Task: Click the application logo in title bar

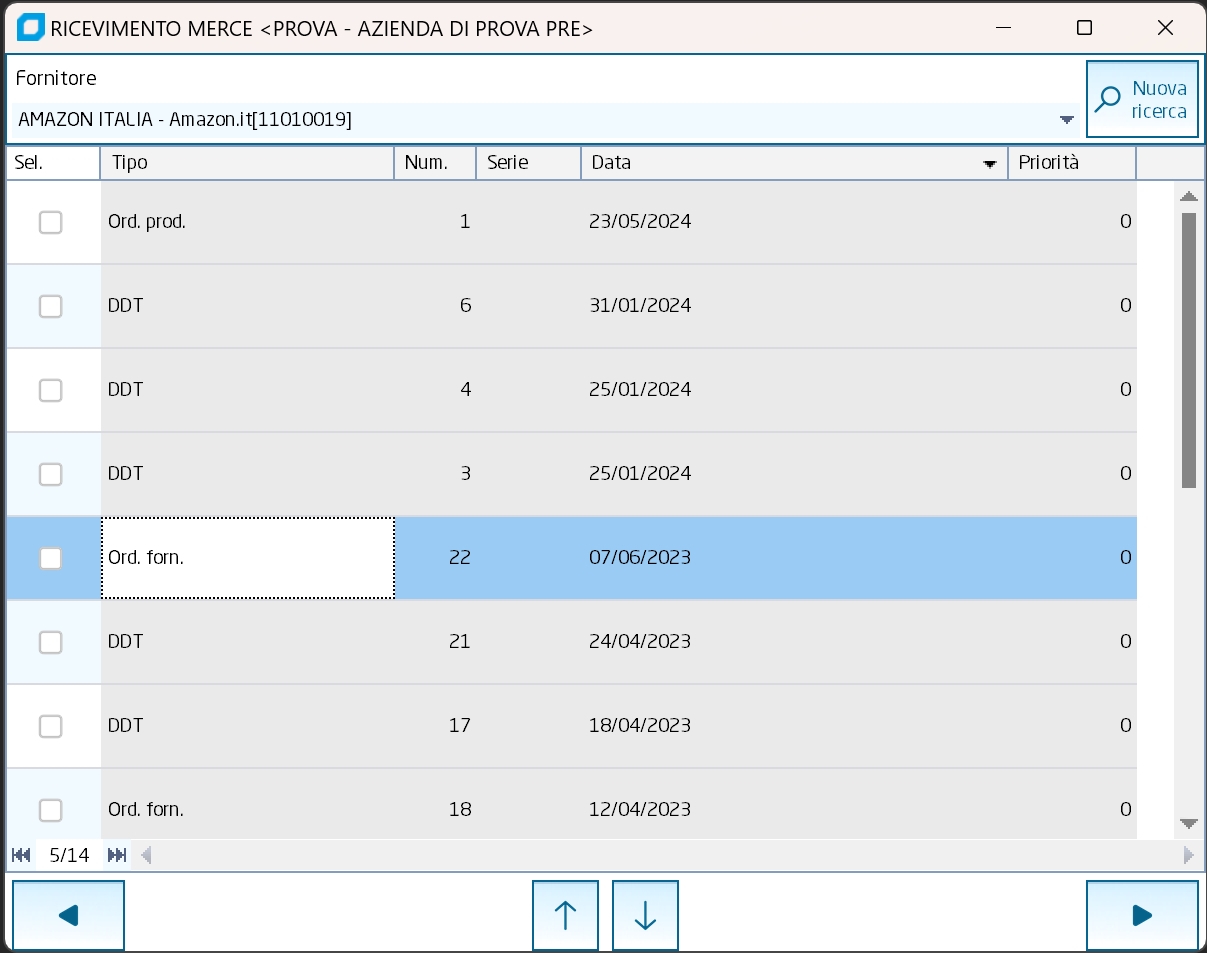Action: click(x=30, y=28)
